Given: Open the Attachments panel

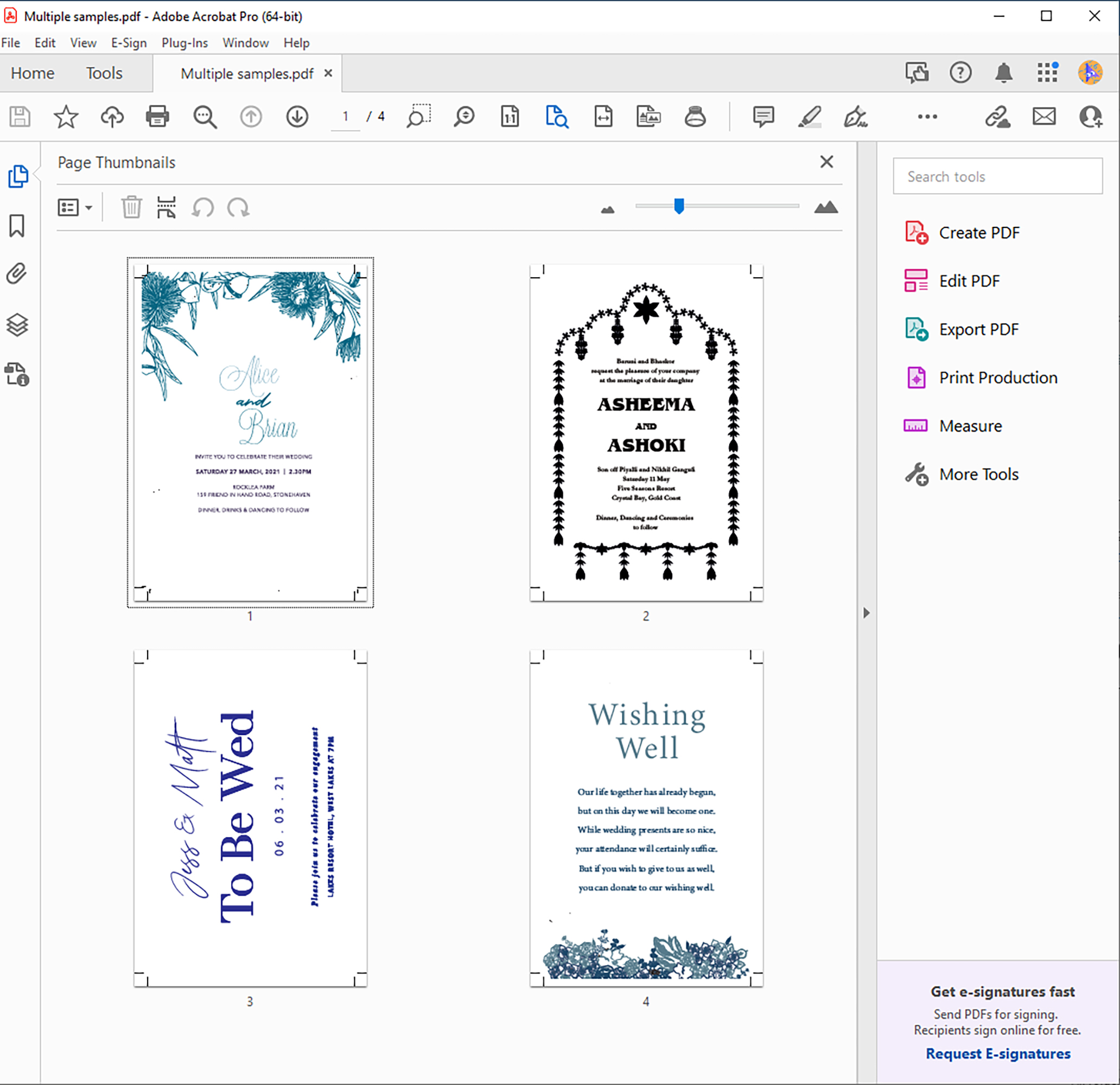Looking at the screenshot, I should [x=17, y=273].
